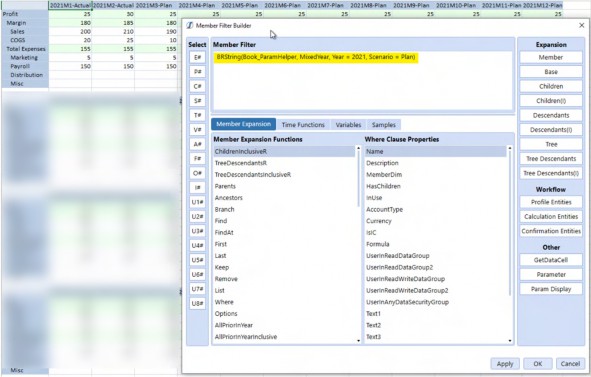Click the Children(I) expansion button
Viewport: 591px width, 377px height.
tap(551, 101)
